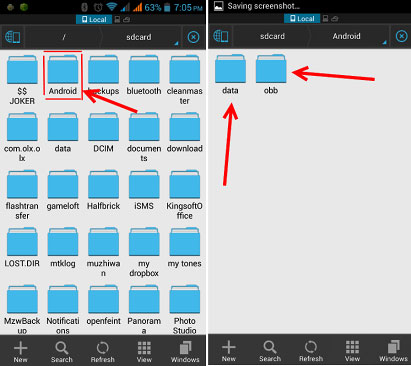This screenshot has width=411, height=366.
Task: Close the Android window in right screen
Action: pyautogui.click(x=401, y=36)
